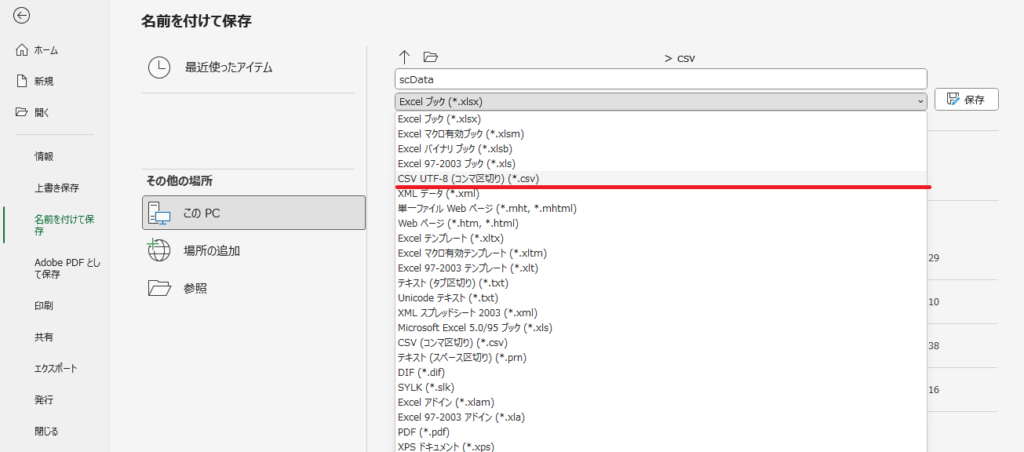
Task: Click the csv folder in the path
Action: click(686, 58)
